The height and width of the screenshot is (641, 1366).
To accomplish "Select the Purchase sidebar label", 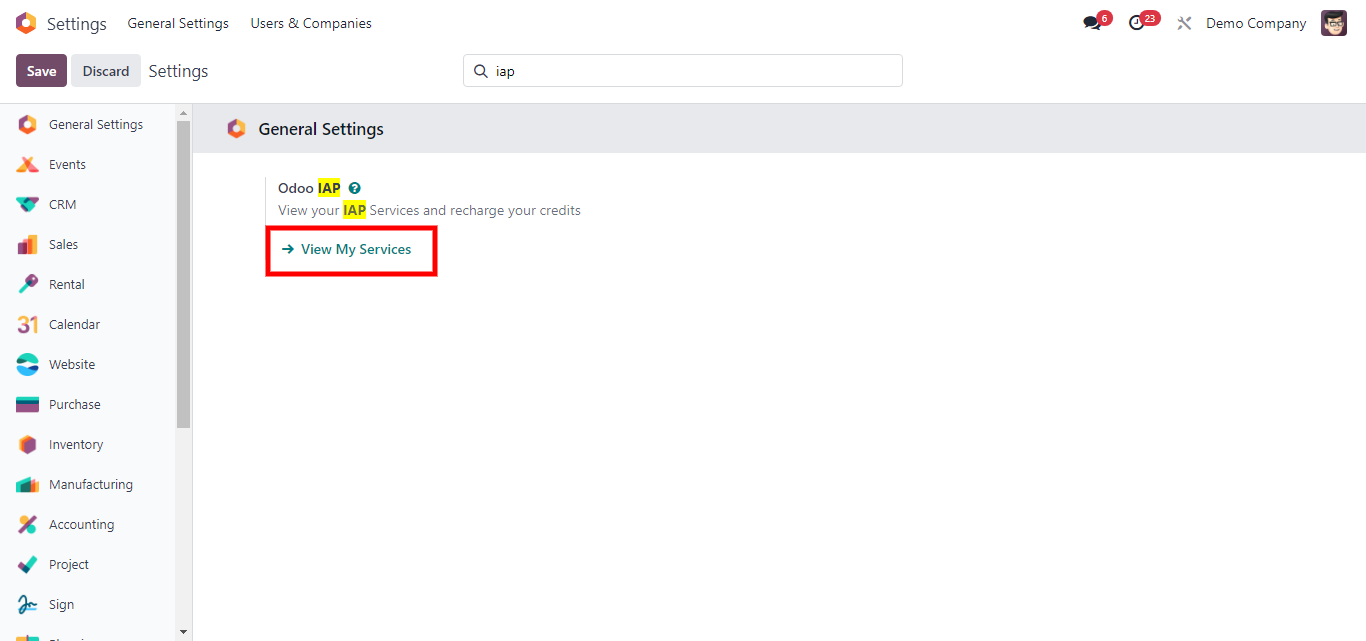I will [x=75, y=405].
